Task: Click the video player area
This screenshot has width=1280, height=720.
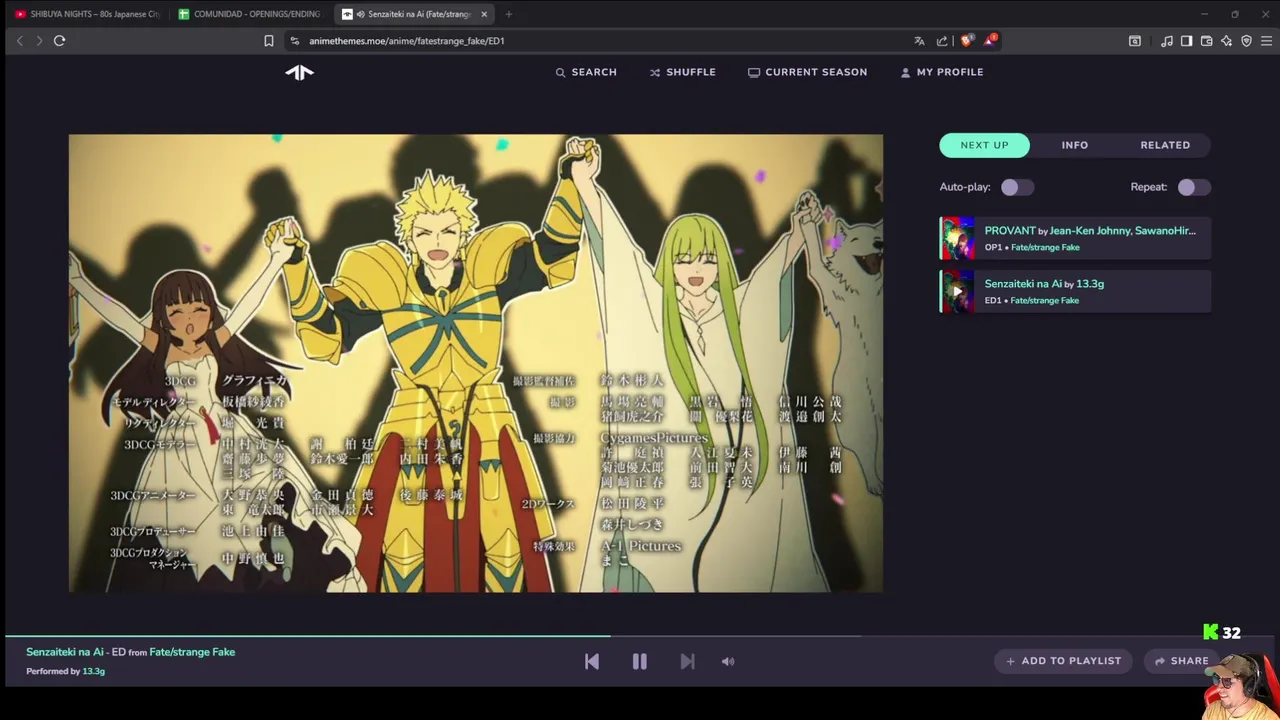Action: (x=476, y=363)
